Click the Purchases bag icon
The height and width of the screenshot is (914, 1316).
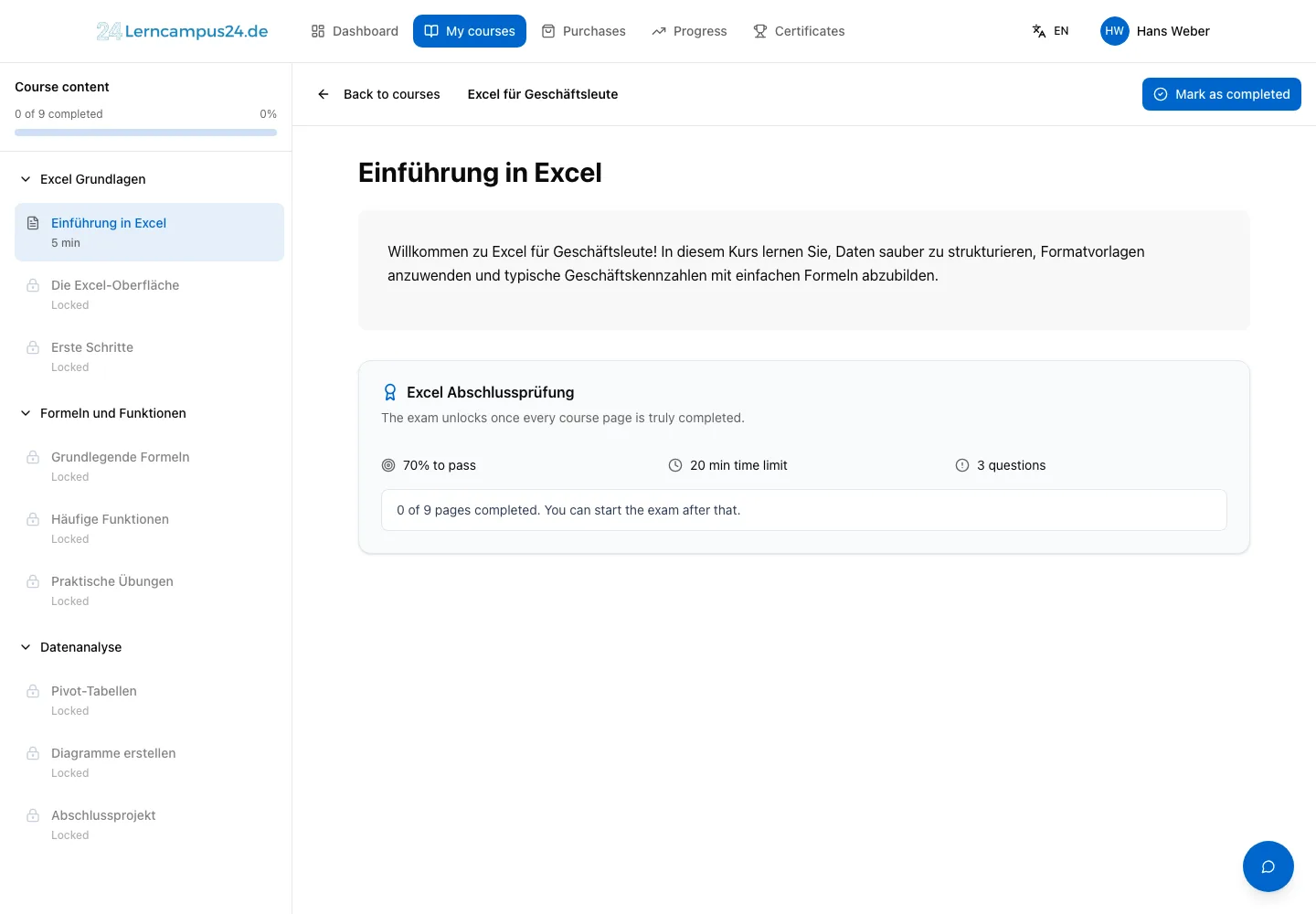[548, 31]
